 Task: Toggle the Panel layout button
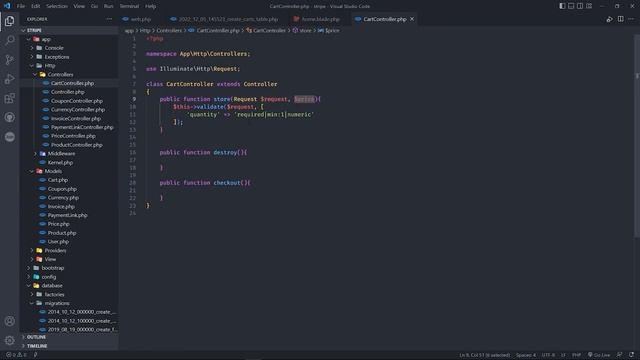coord(571,6)
